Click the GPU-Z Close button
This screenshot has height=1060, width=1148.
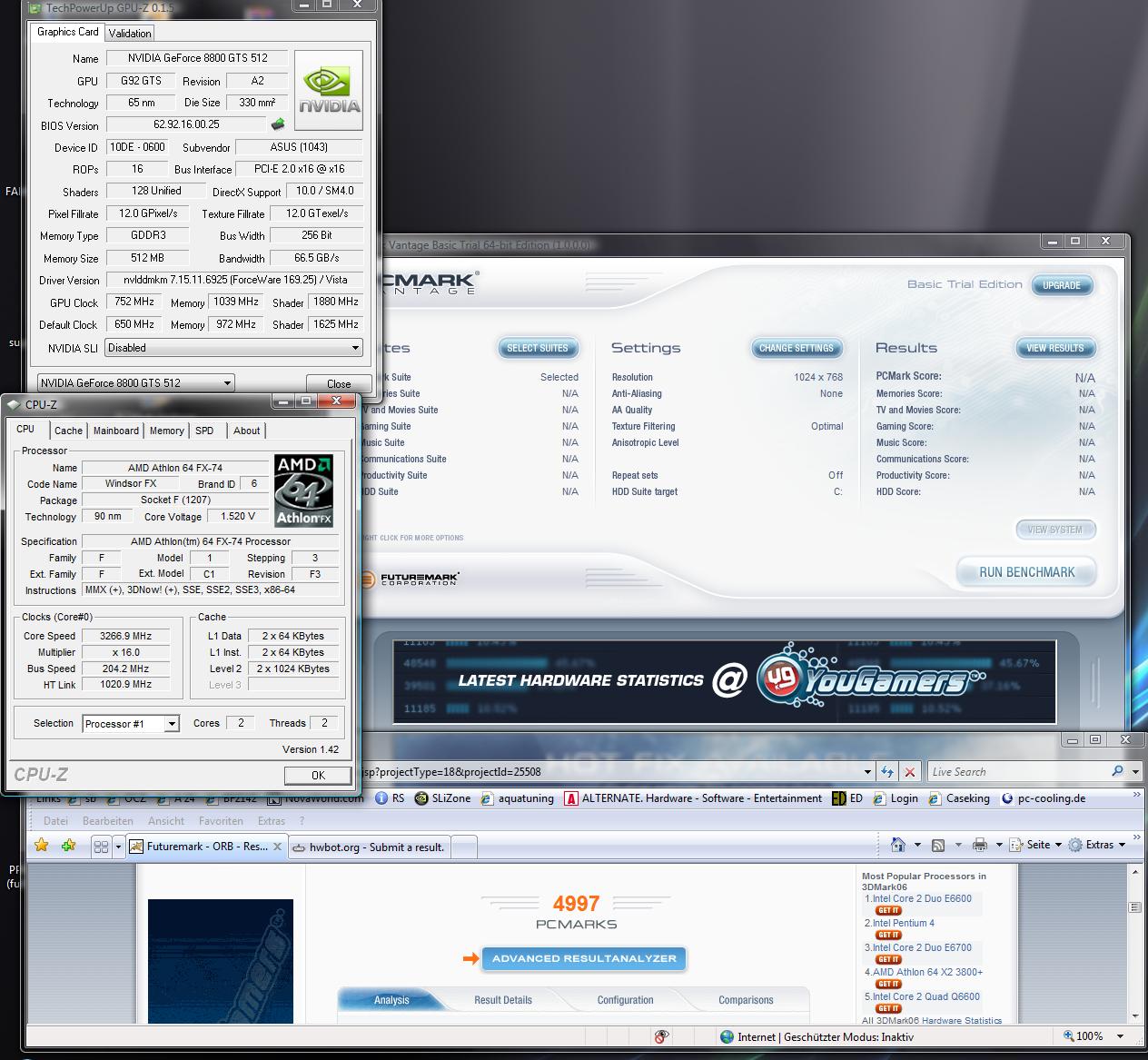[339, 383]
